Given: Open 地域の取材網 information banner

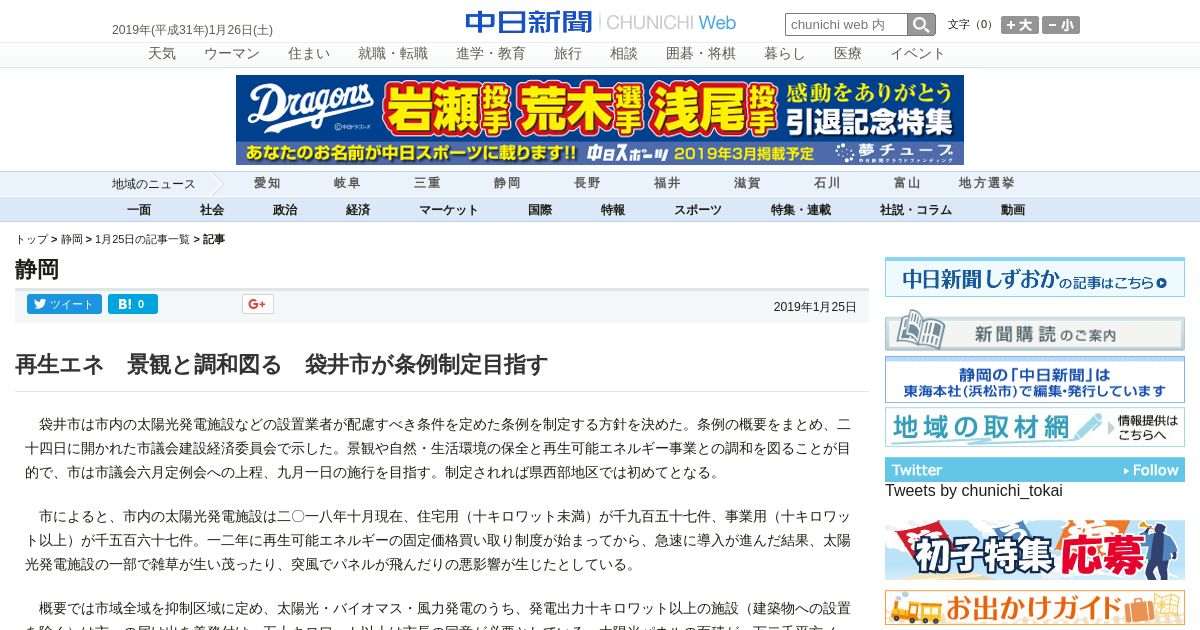Looking at the screenshot, I should click(x=1035, y=427).
